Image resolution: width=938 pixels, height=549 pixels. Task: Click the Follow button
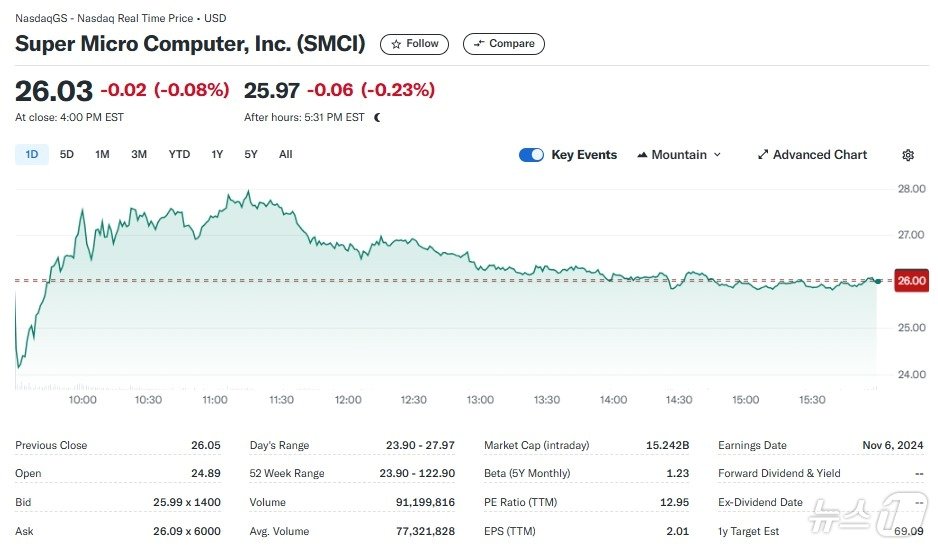click(415, 44)
